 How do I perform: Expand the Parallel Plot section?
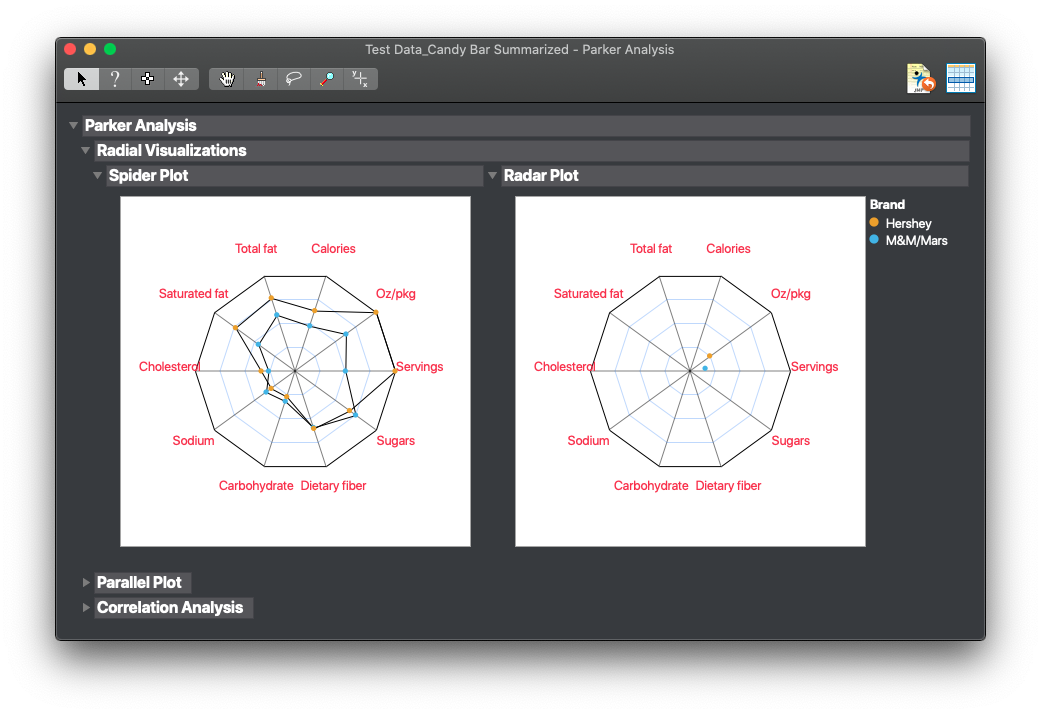point(86,582)
